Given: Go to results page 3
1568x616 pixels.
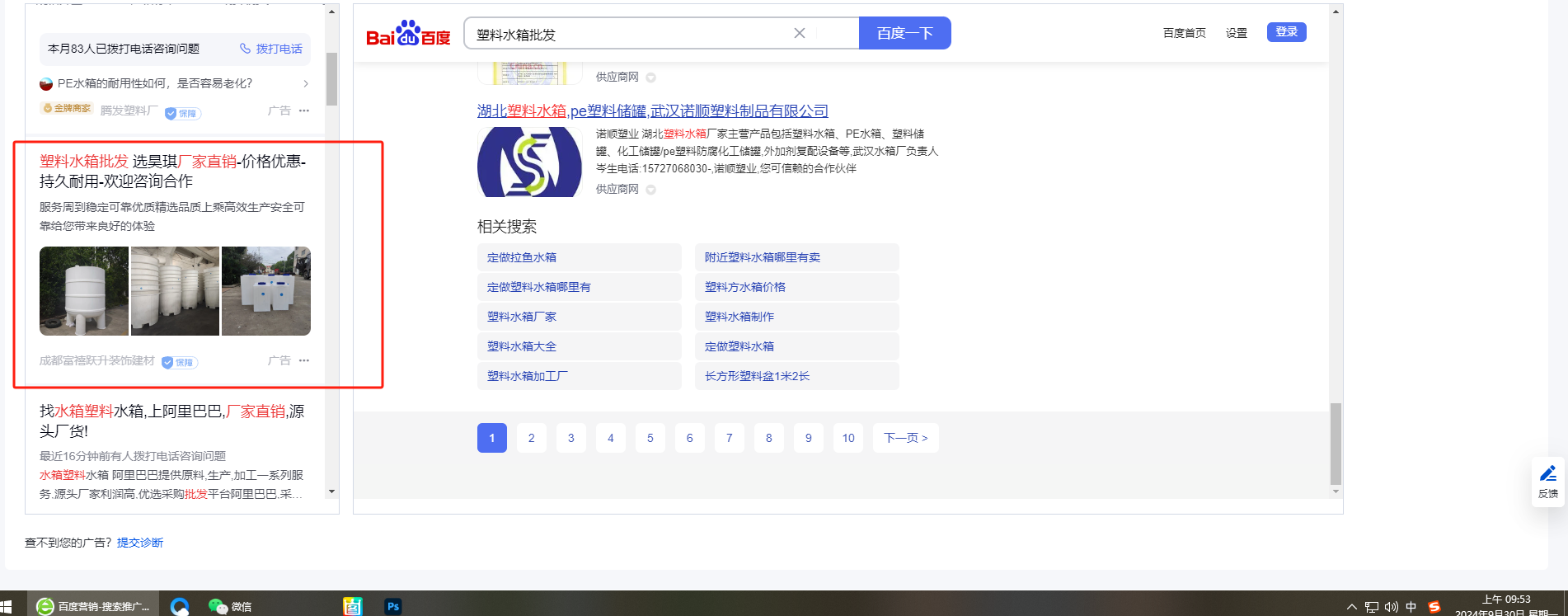Looking at the screenshot, I should 571,438.
